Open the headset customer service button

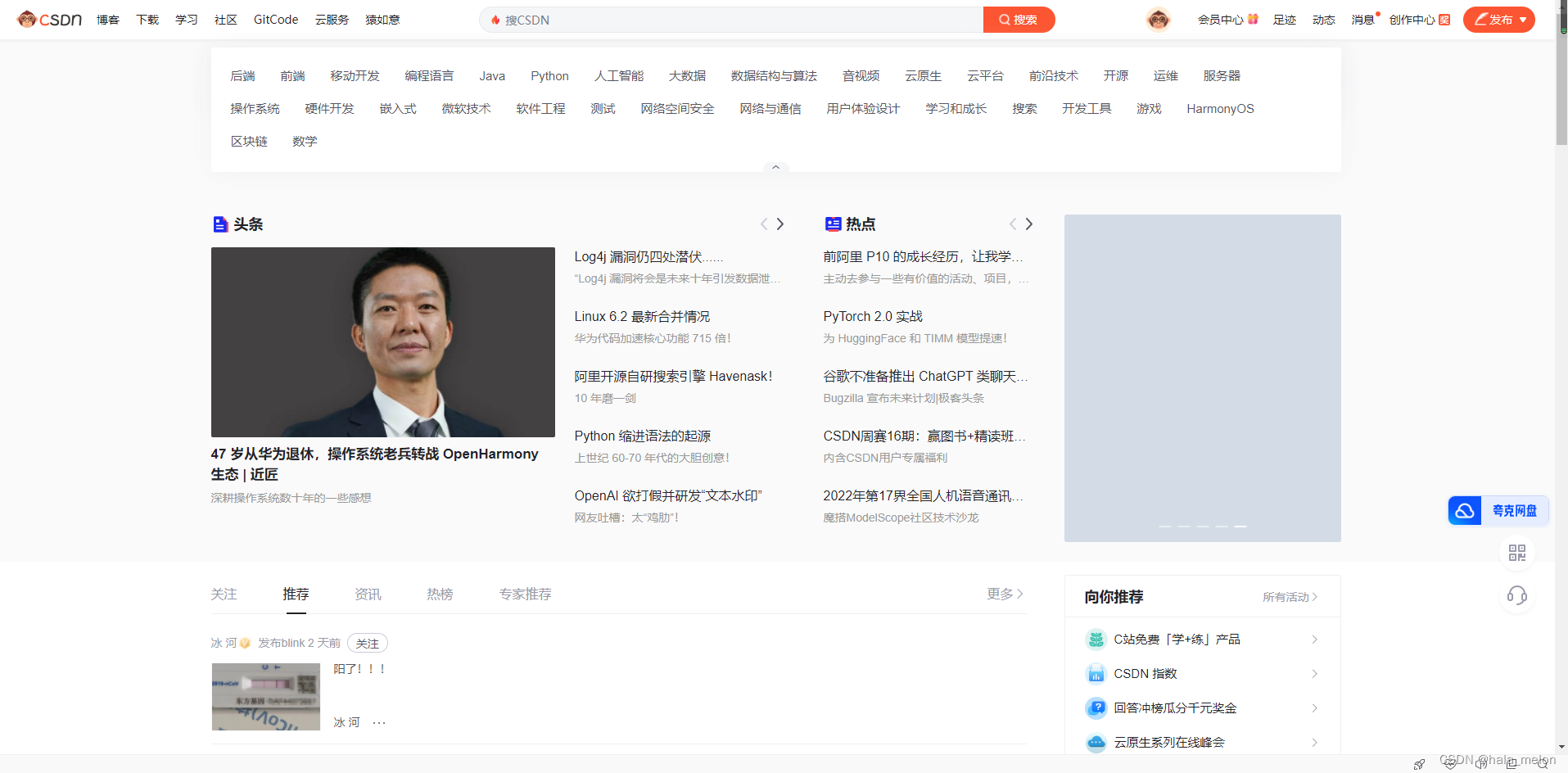coord(1517,595)
